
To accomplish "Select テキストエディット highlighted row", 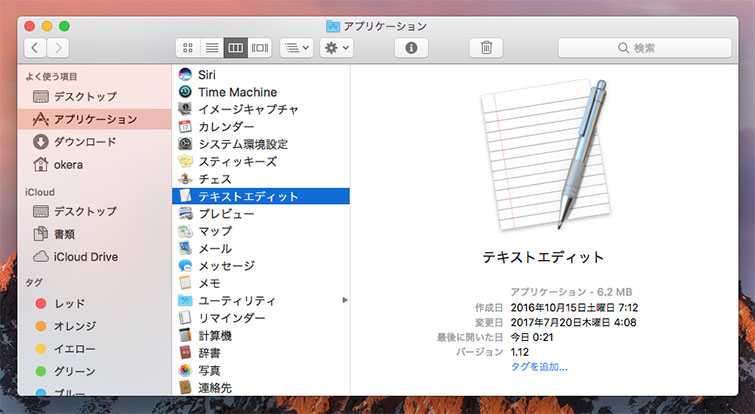I will tap(261, 196).
